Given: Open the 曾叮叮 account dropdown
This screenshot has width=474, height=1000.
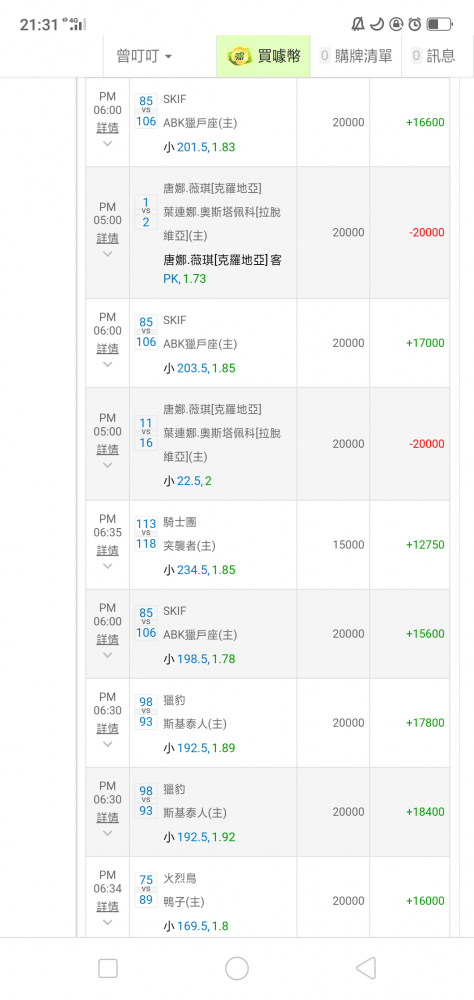Looking at the screenshot, I should 144,56.
